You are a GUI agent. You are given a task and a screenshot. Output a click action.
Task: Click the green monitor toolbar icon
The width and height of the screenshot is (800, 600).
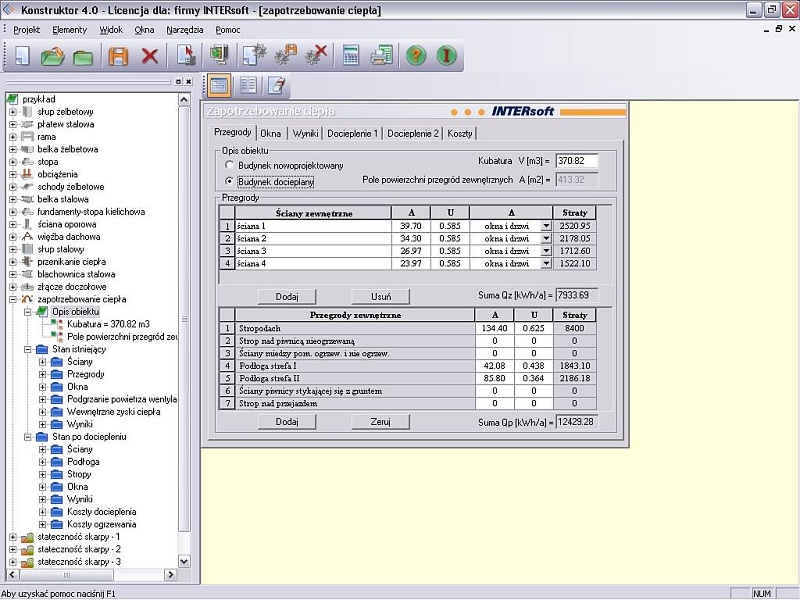tap(219, 55)
